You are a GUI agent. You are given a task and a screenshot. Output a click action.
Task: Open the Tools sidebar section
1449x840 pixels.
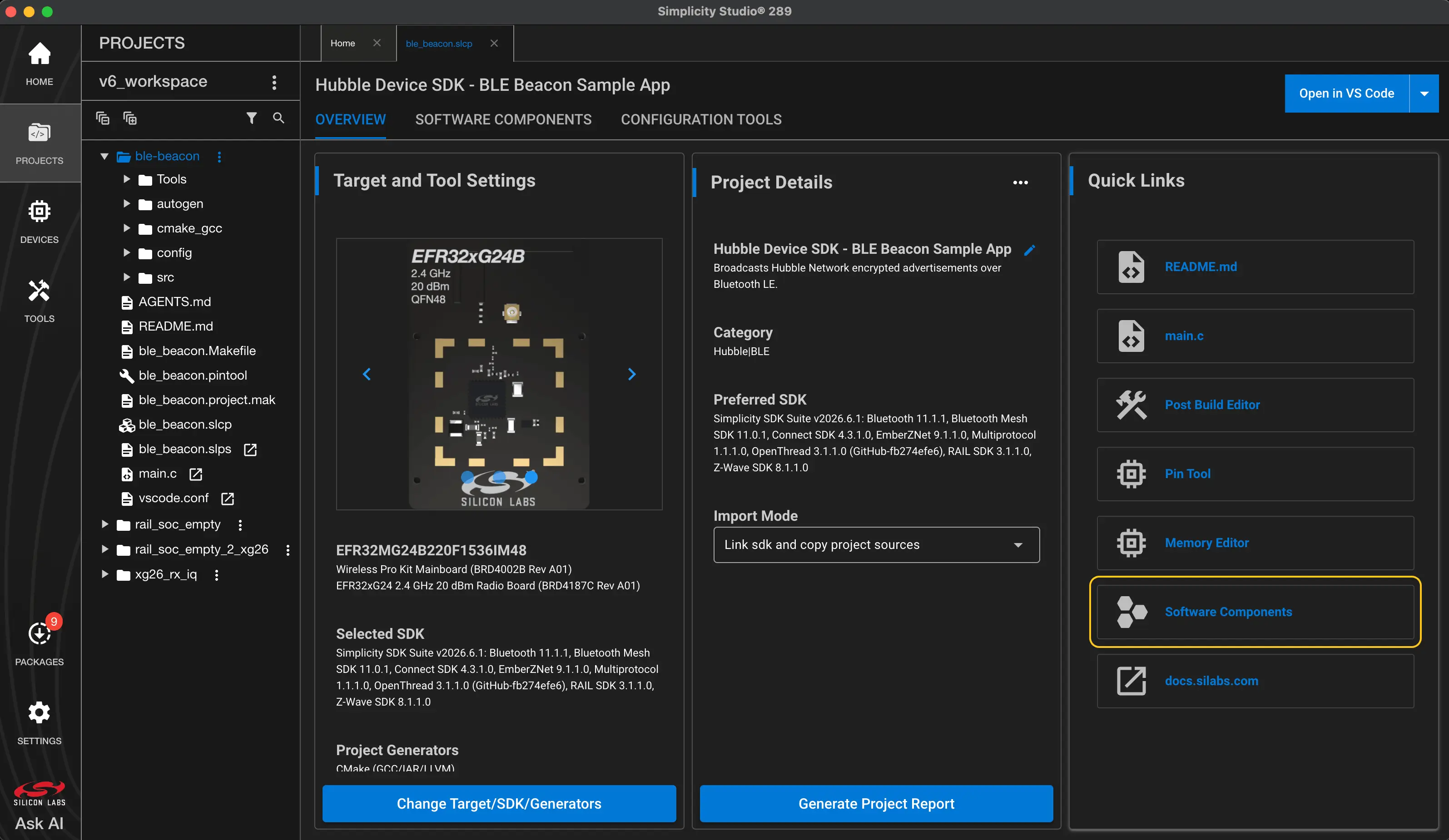tap(39, 301)
